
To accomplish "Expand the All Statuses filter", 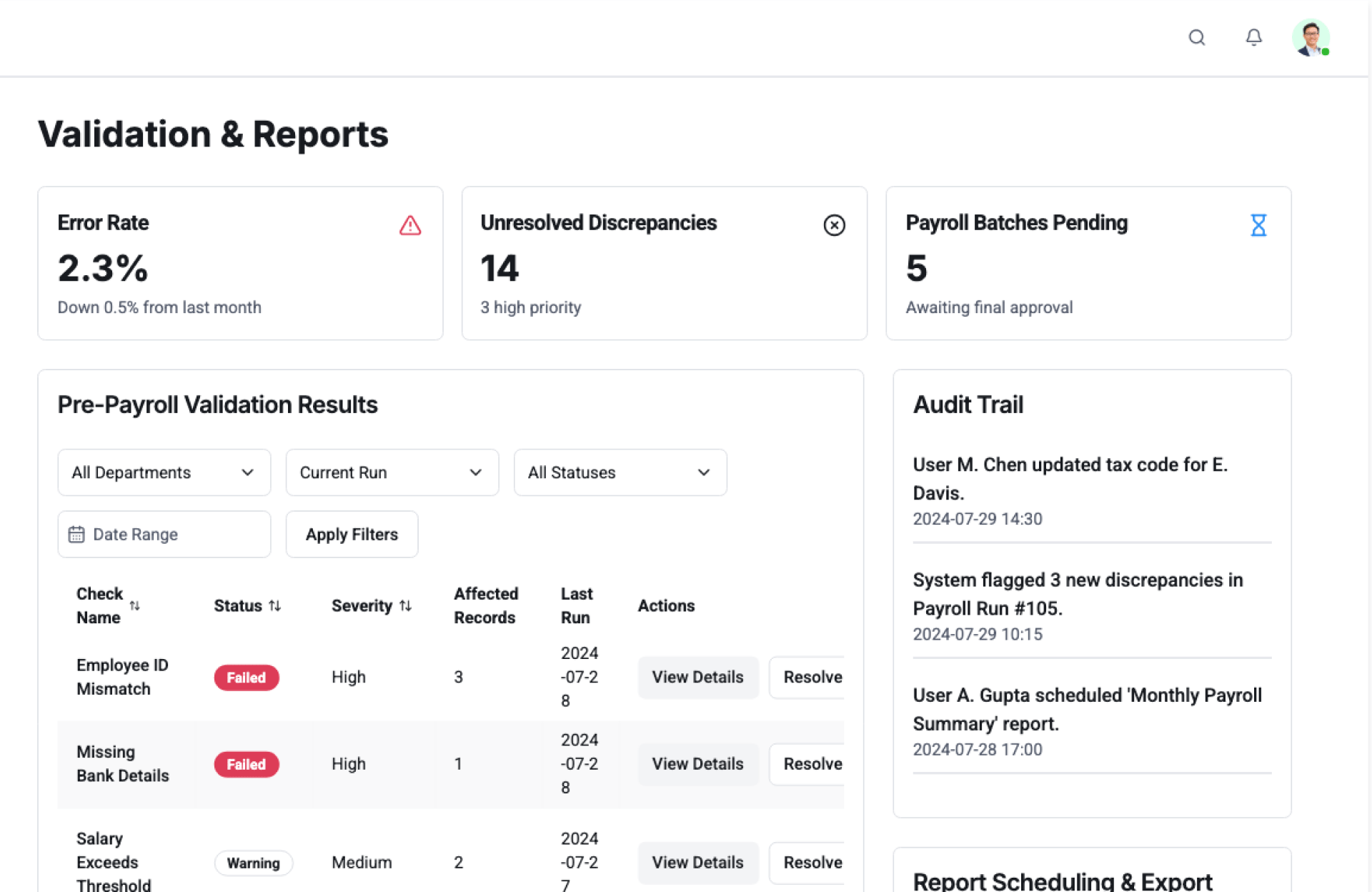I will [620, 472].
